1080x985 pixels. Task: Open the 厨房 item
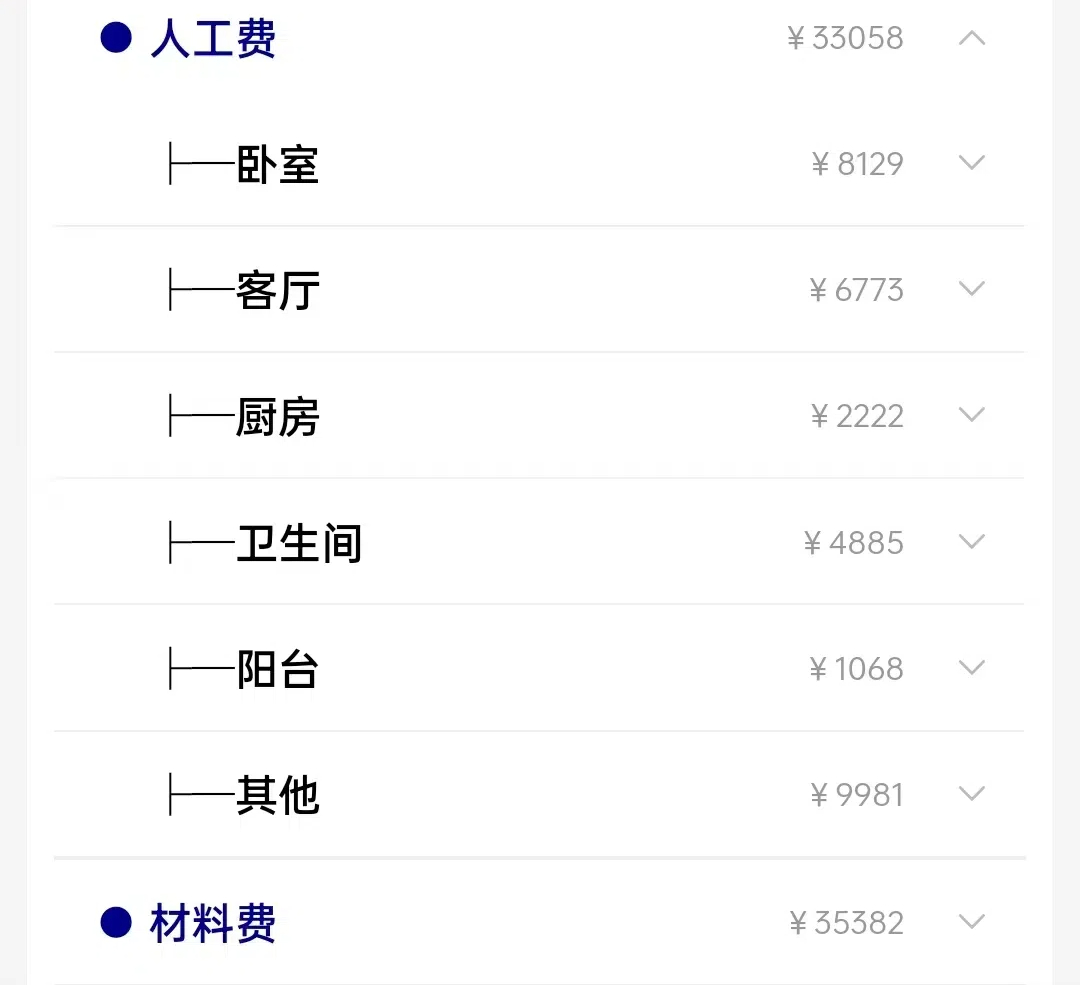(278, 417)
